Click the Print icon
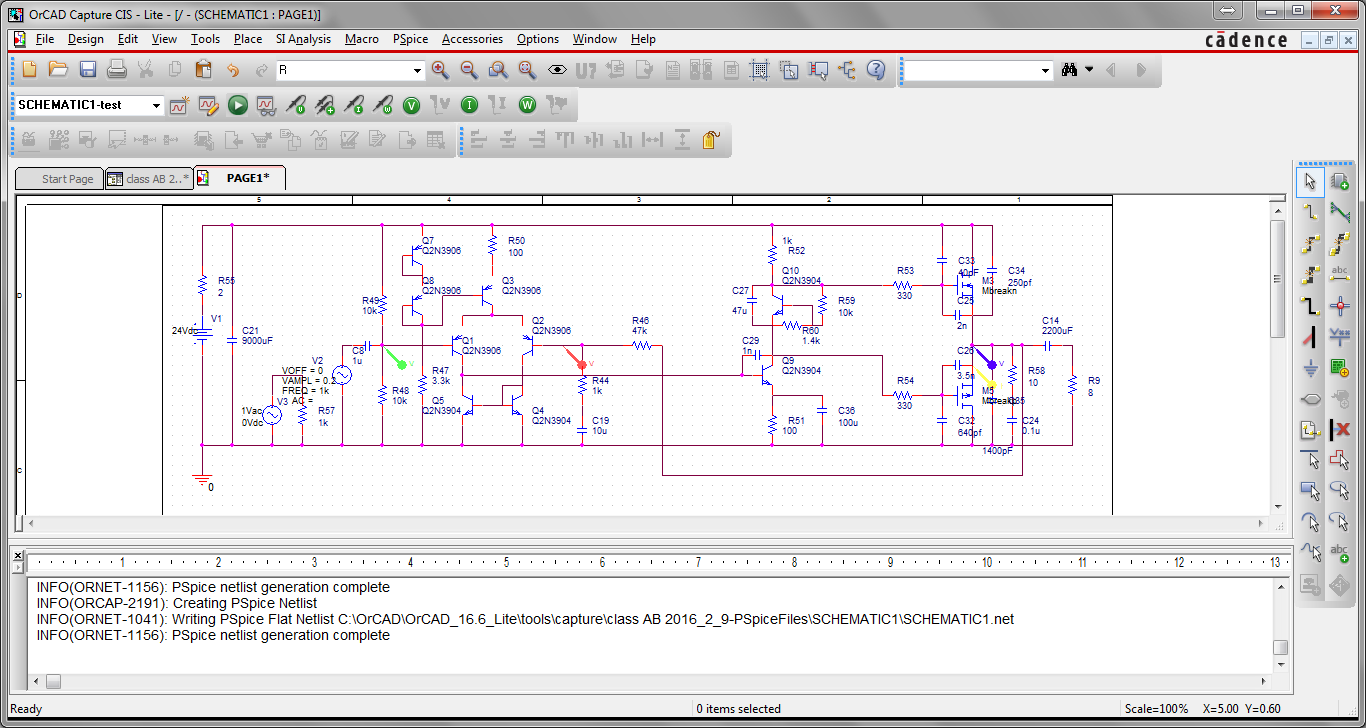 click(117, 70)
